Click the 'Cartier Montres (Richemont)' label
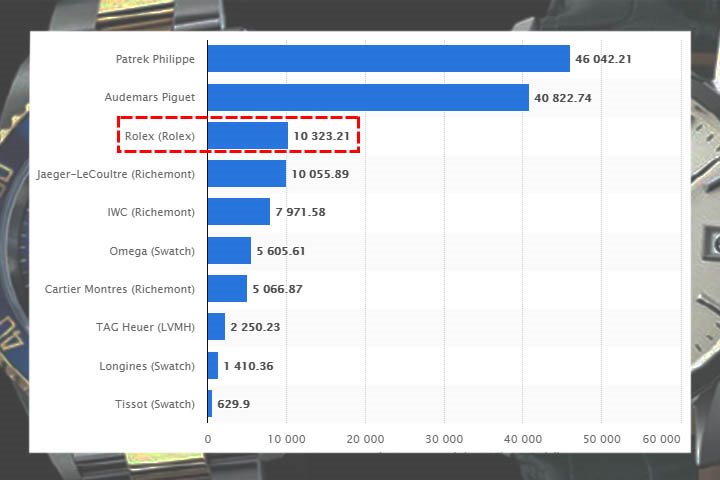720x480 pixels. coord(119,289)
